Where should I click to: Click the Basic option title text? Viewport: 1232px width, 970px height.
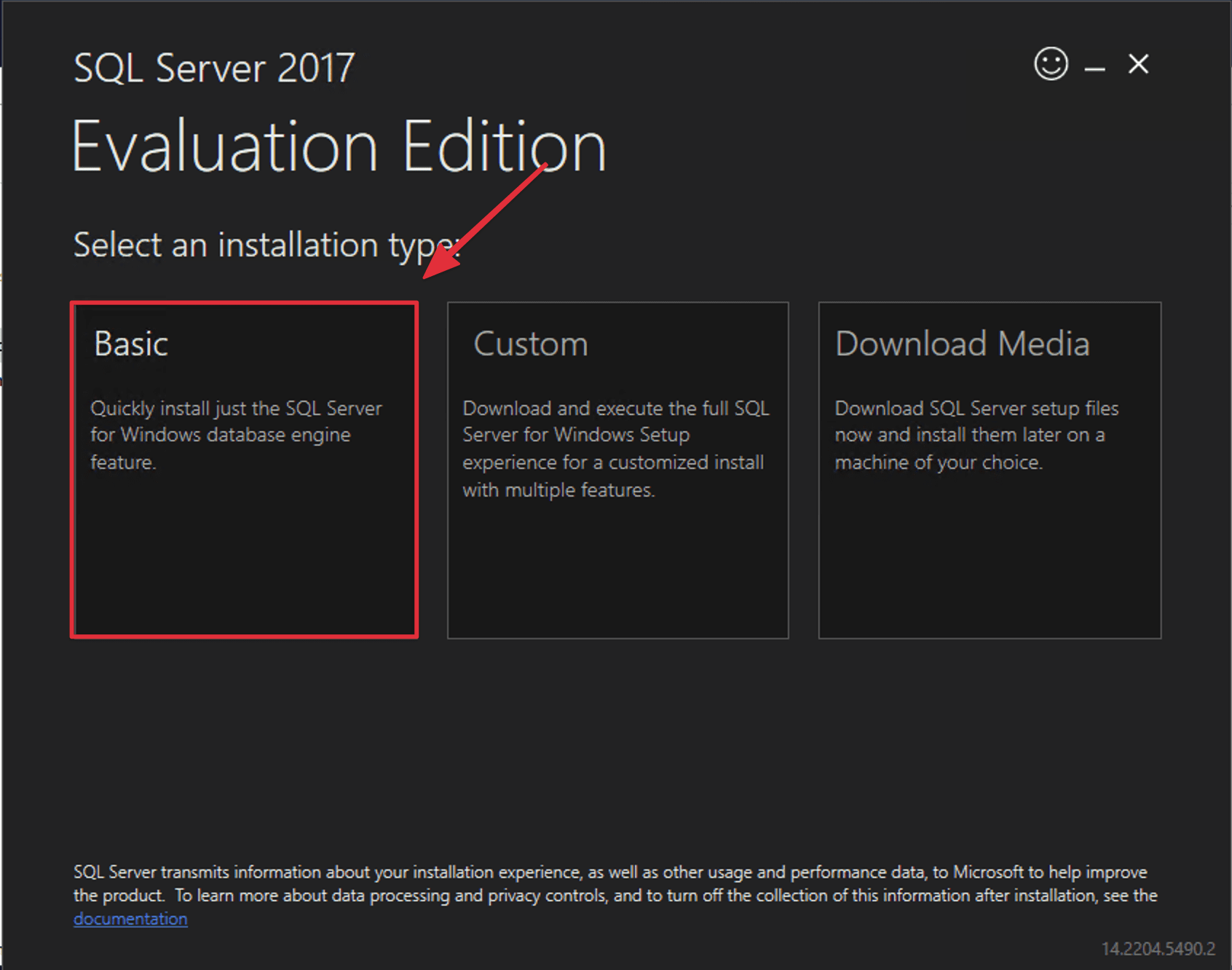[131, 344]
